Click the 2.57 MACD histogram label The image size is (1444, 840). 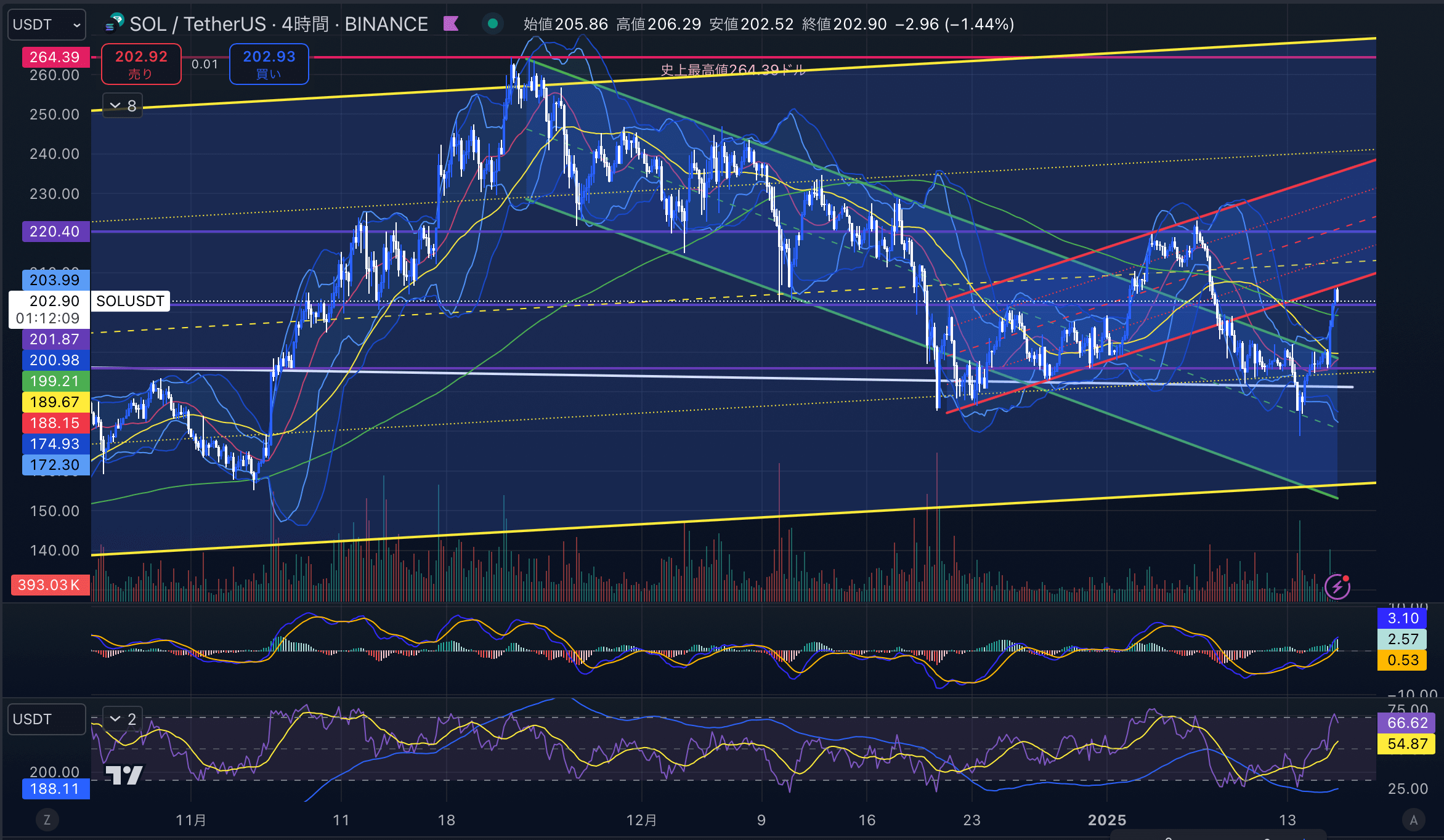(x=1402, y=639)
